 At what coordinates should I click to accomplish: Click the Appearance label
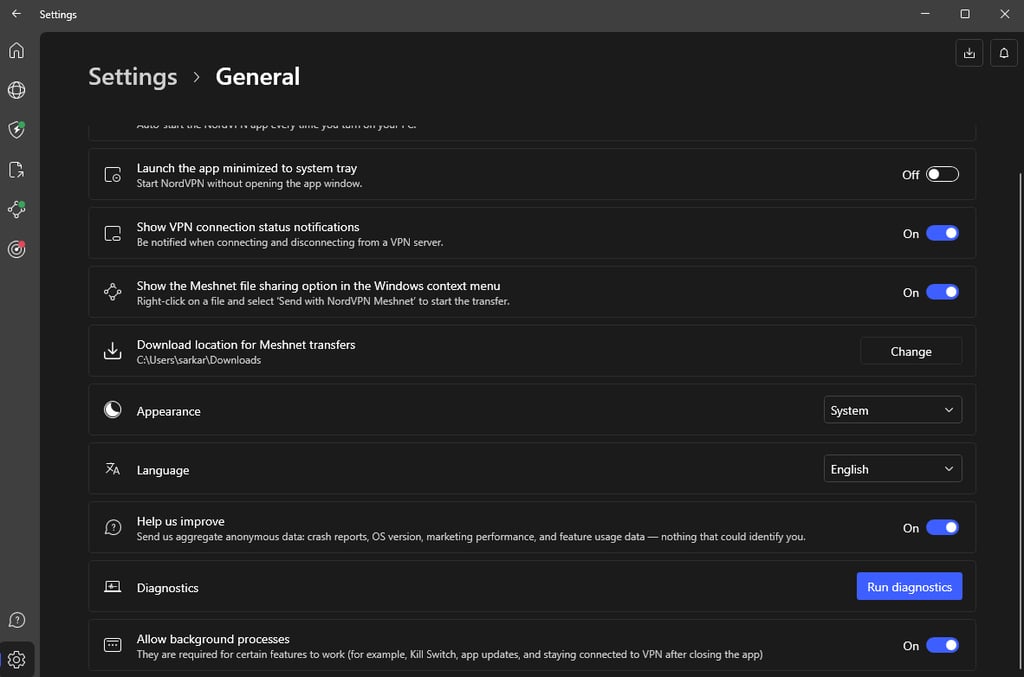[168, 411]
